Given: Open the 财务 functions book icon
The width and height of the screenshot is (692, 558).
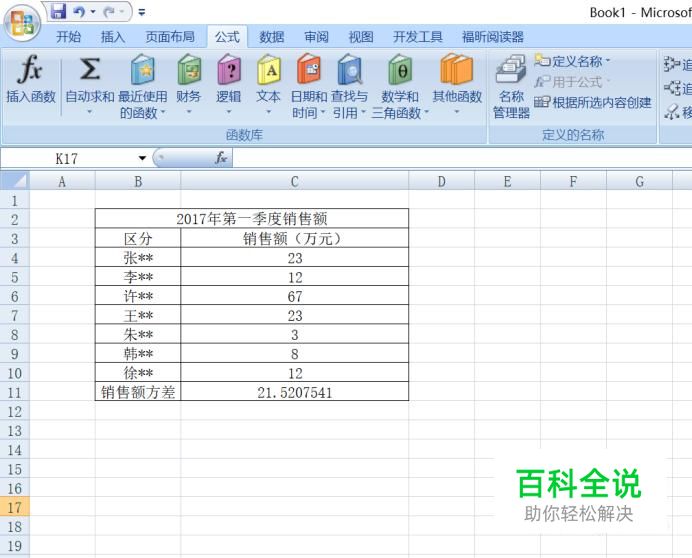Looking at the screenshot, I should [x=189, y=70].
